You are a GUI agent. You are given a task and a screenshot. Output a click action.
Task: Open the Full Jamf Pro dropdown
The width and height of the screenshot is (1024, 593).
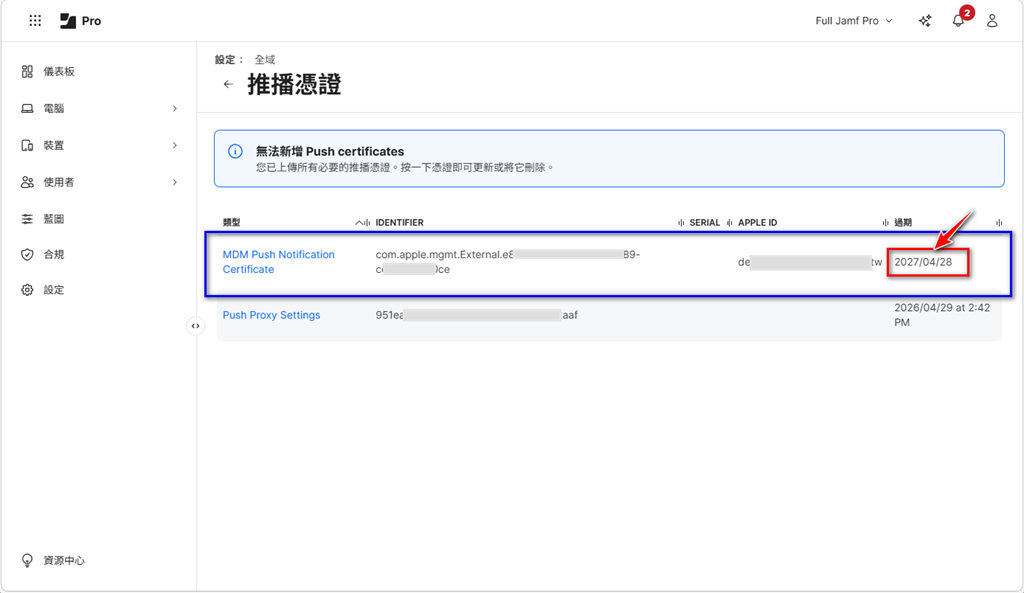854,21
